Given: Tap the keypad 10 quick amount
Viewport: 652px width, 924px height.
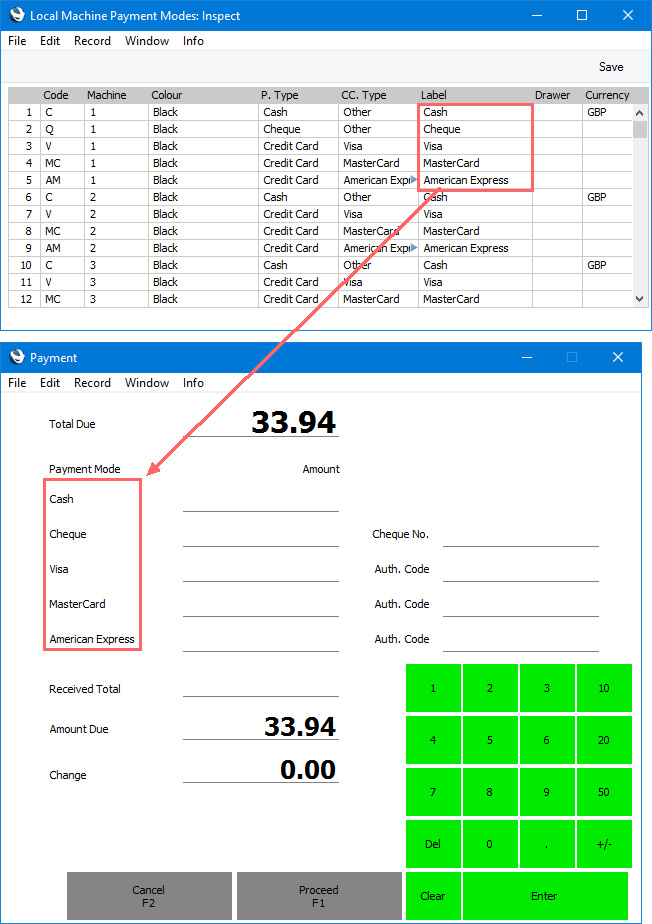Looking at the screenshot, I should [604, 688].
